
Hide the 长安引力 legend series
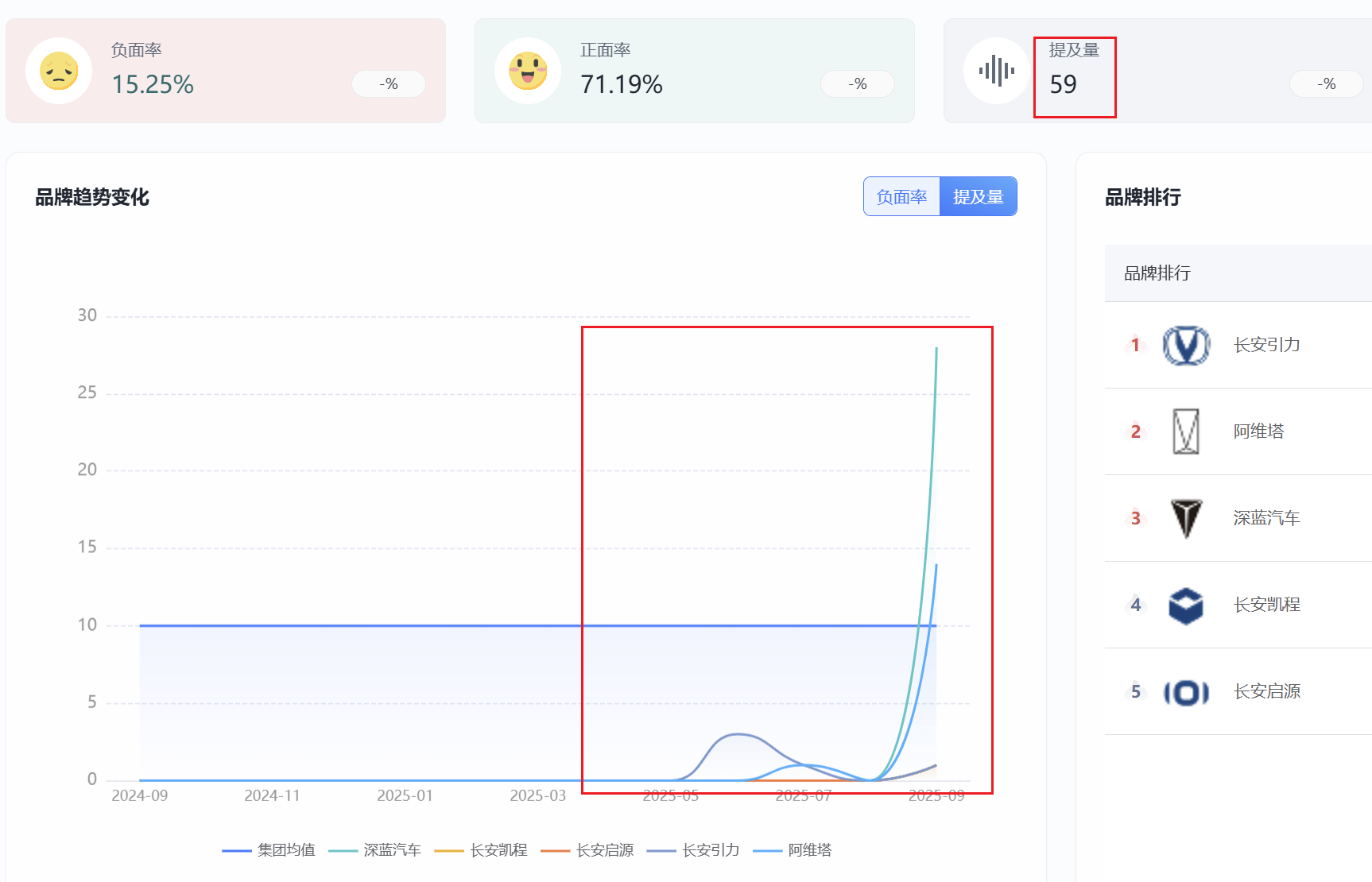pos(694,850)
